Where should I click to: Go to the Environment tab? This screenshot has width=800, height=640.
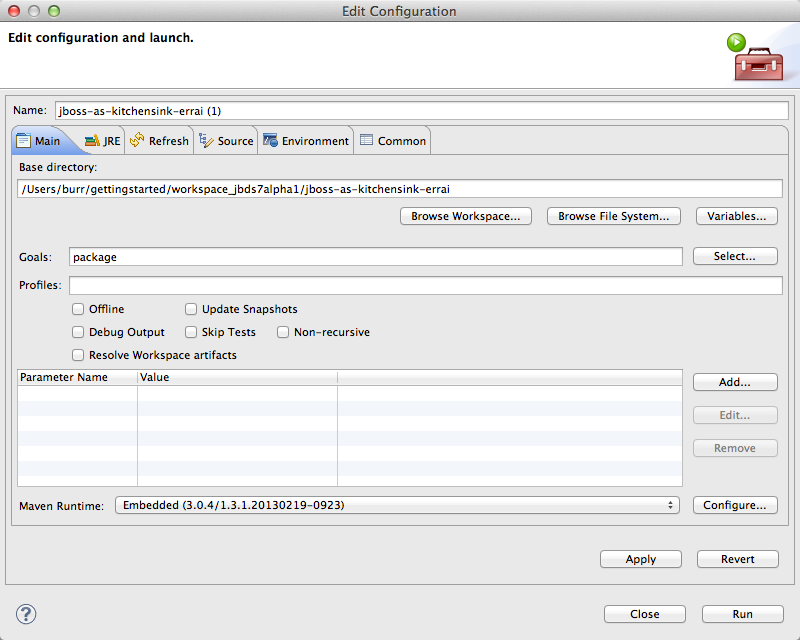point(306,141)
